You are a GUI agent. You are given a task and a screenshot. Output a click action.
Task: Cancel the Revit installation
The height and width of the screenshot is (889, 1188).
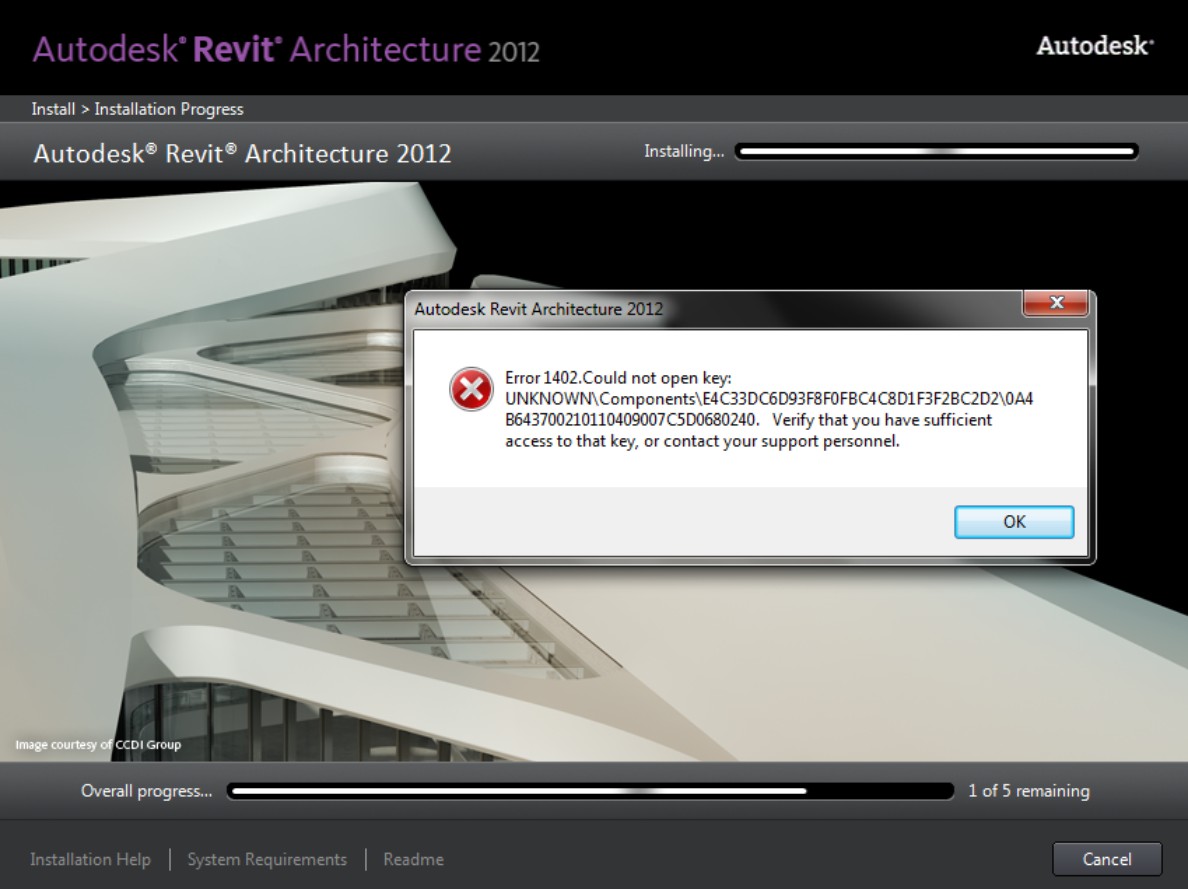(x=1106, y=859)
